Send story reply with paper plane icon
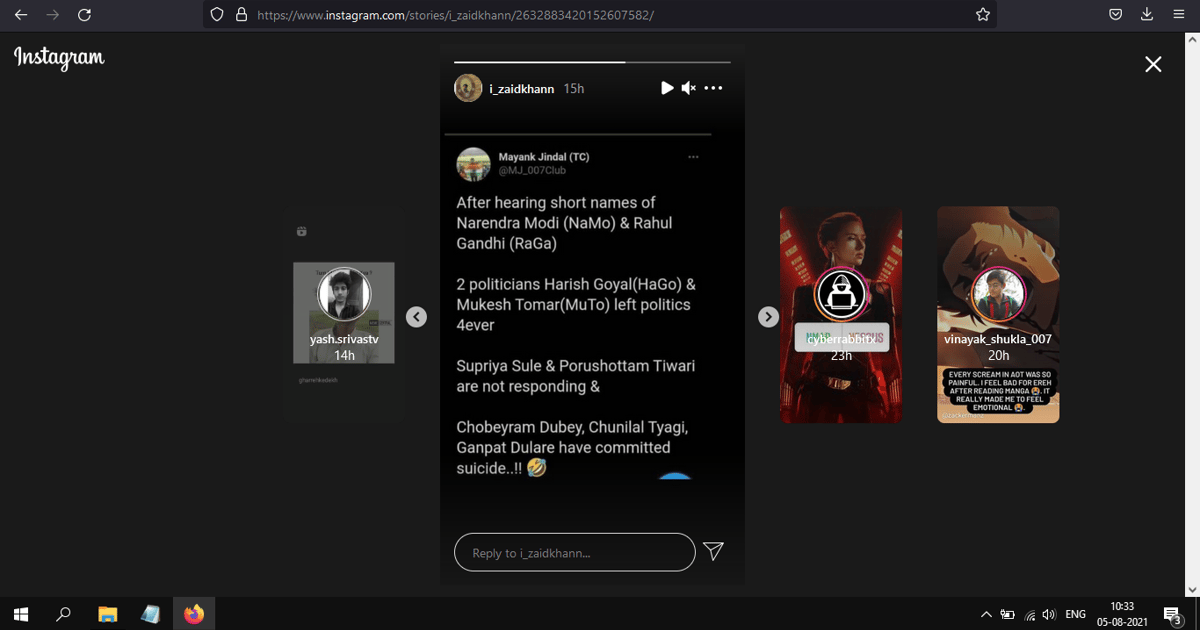The height and width of the screenshot is (630, 1200). tap(713, 551)
